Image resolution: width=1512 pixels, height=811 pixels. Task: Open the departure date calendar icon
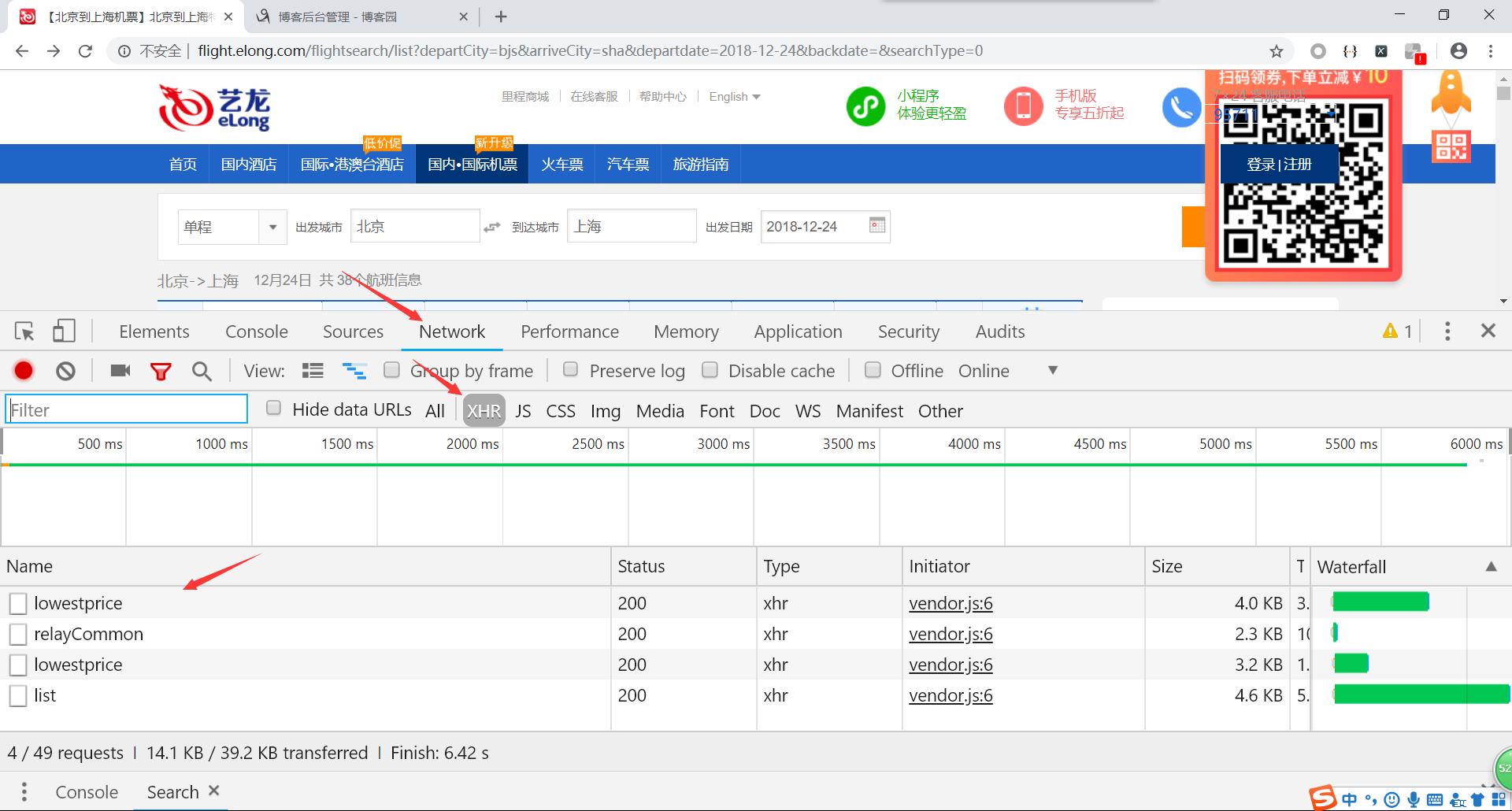pos(877,225)
